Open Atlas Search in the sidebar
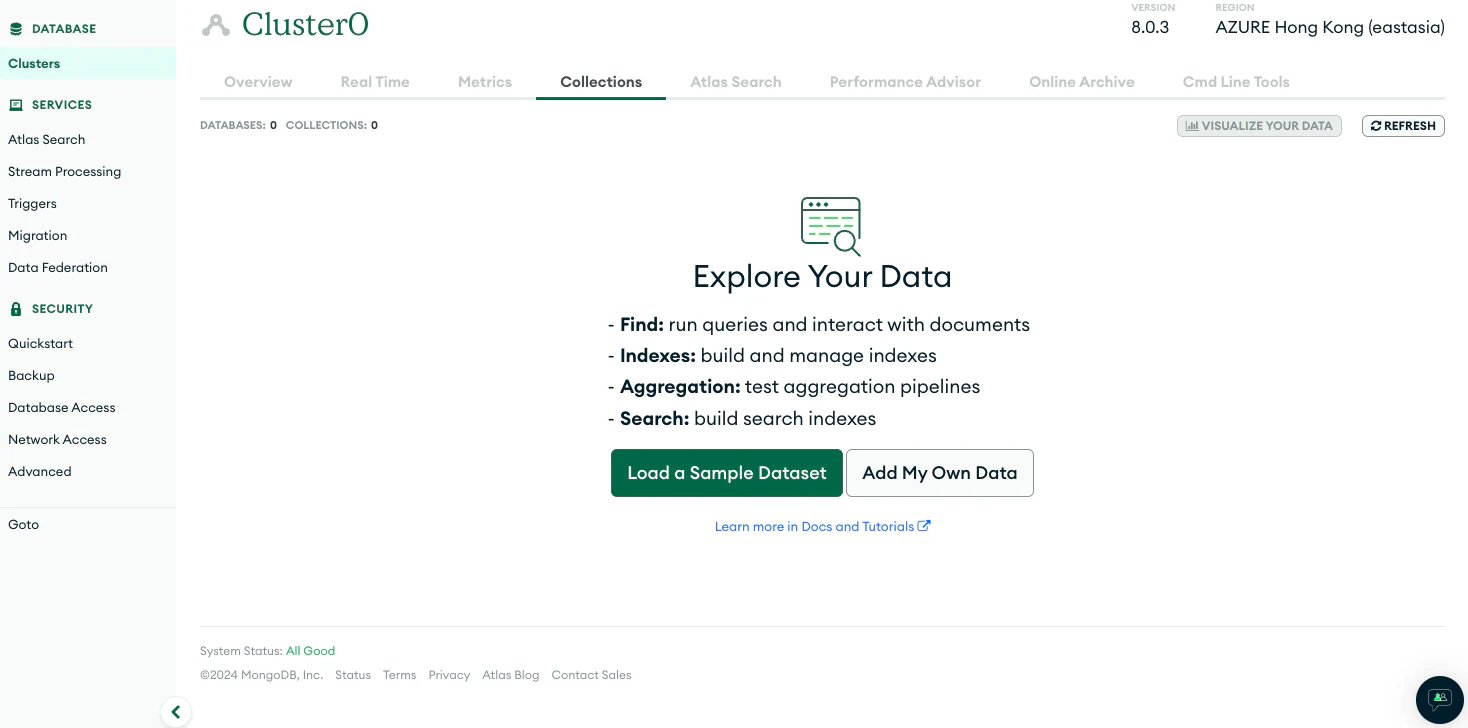The width and height of the screenshot is (1468, 728). click(47, 140)
